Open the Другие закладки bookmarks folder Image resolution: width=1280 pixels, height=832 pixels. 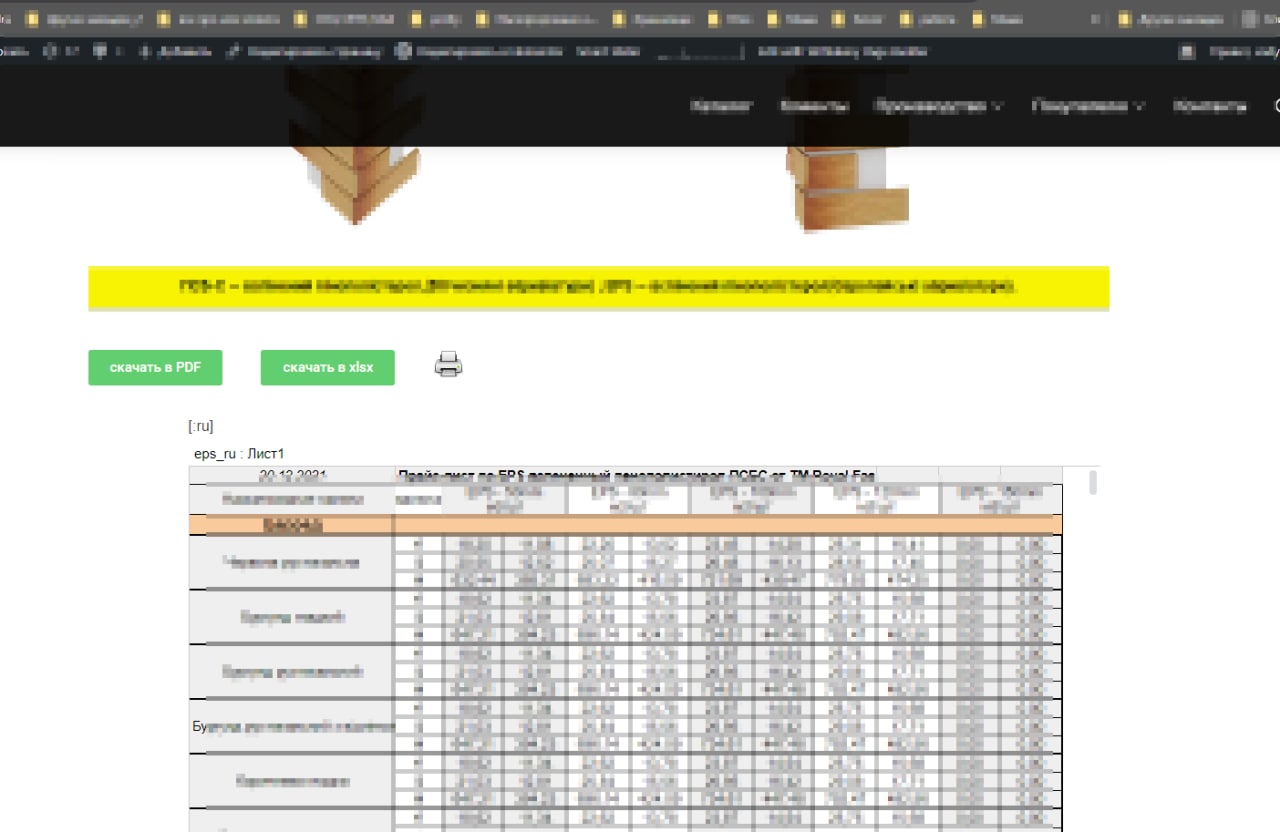1171,18
